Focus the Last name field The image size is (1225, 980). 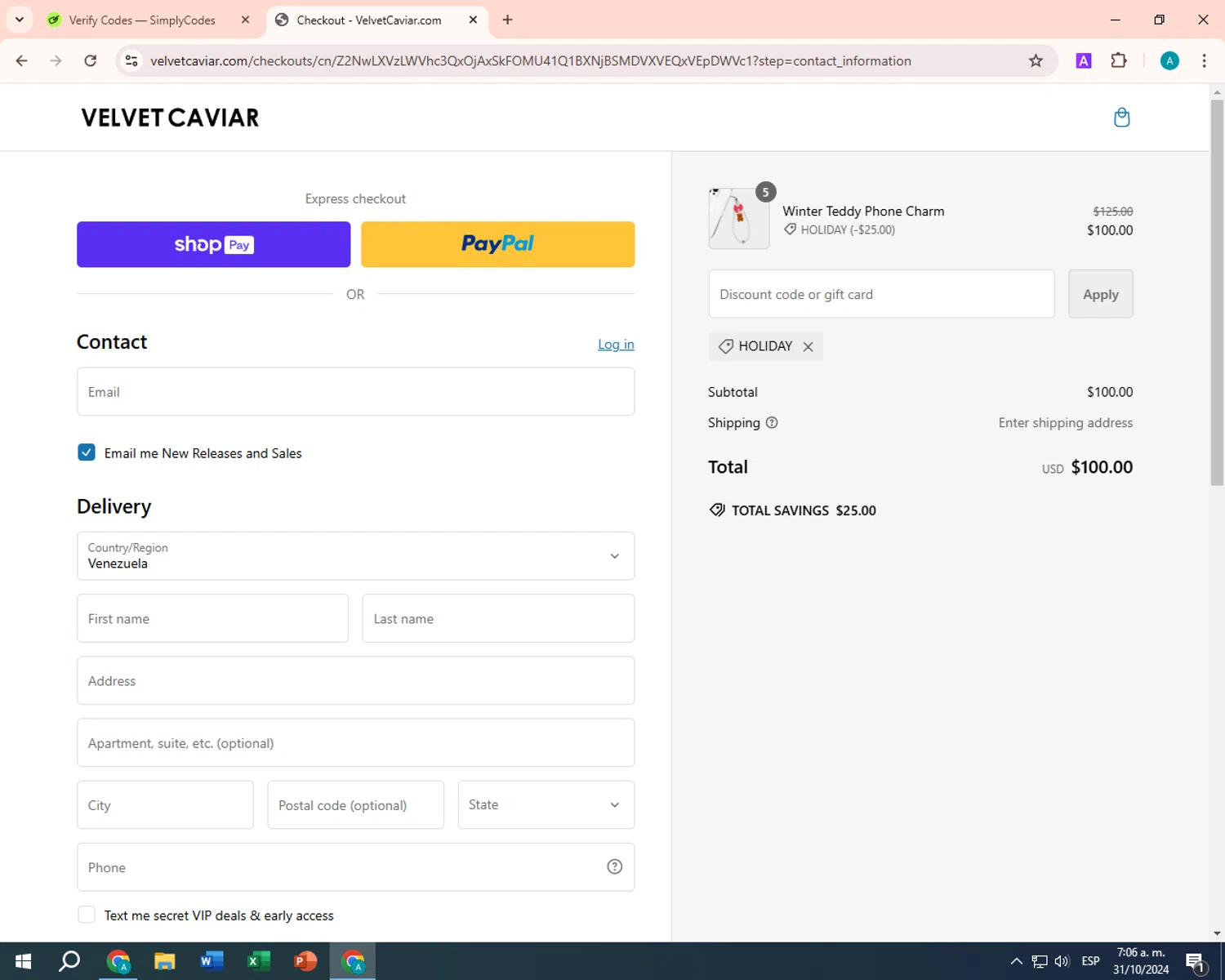(x=498, y=618)
